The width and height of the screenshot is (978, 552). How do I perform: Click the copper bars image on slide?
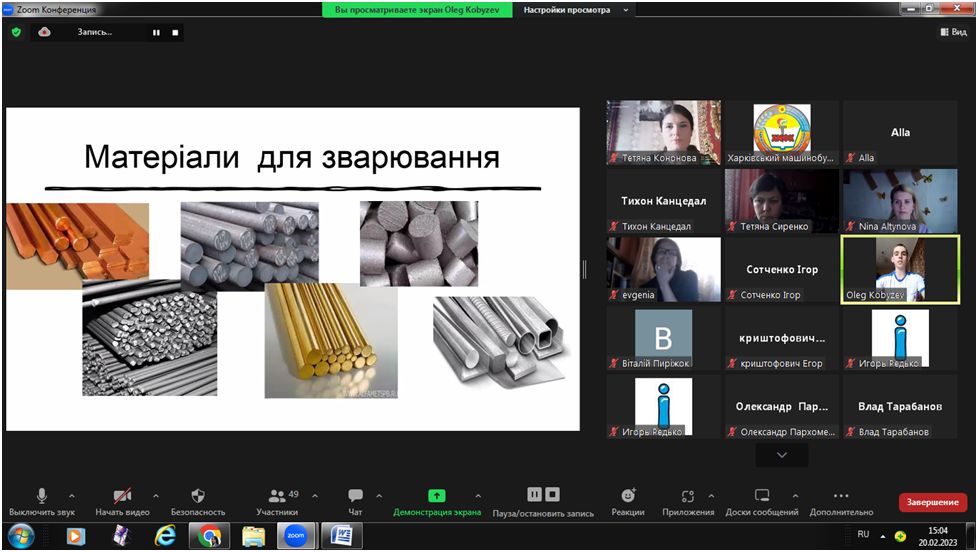pos(78,246)
